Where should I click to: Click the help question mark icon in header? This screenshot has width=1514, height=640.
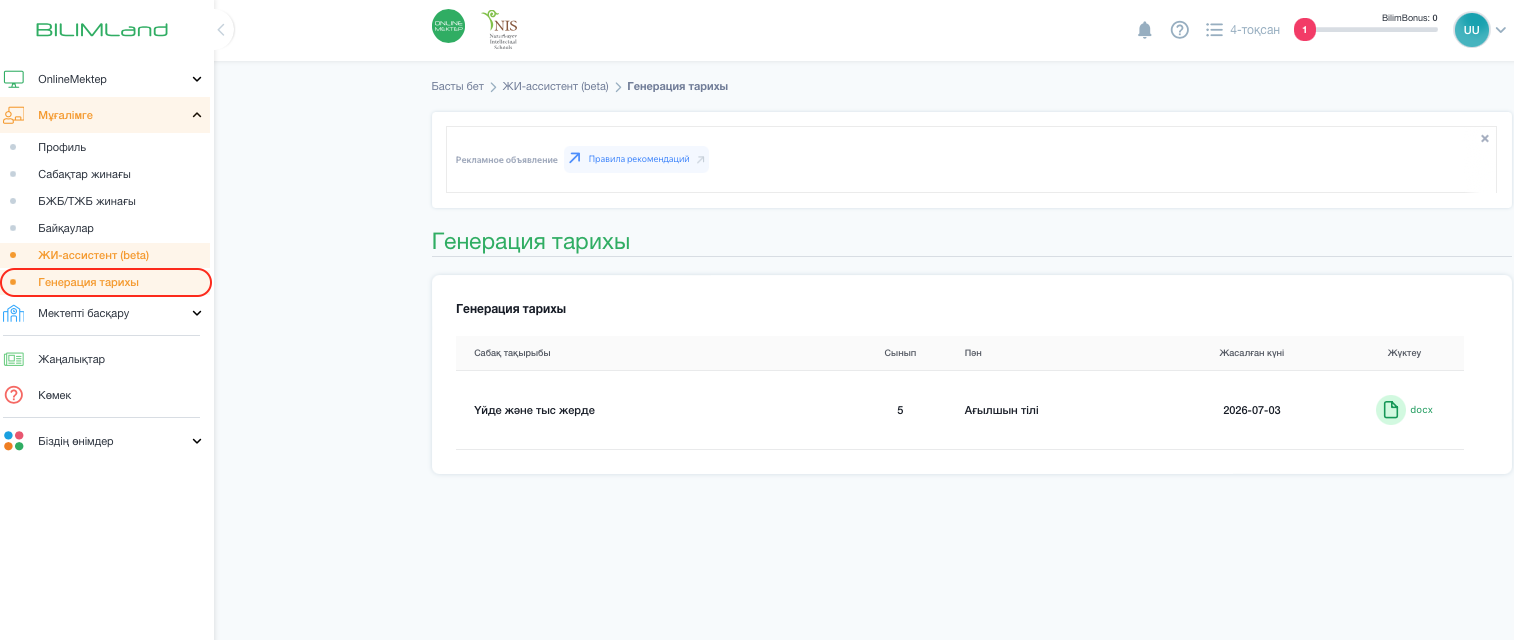1180,30
